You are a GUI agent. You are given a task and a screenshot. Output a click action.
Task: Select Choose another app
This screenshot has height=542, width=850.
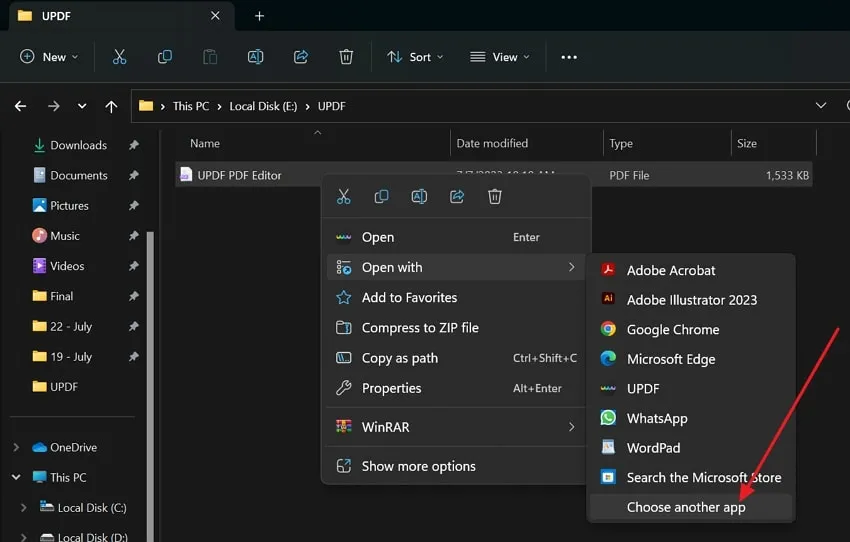click(685, 508)
